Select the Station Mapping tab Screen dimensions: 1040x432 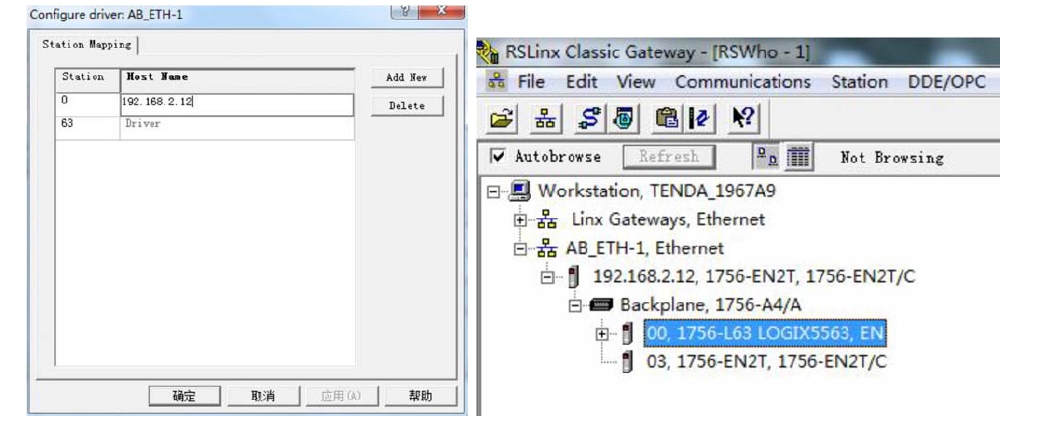(87, 44)
